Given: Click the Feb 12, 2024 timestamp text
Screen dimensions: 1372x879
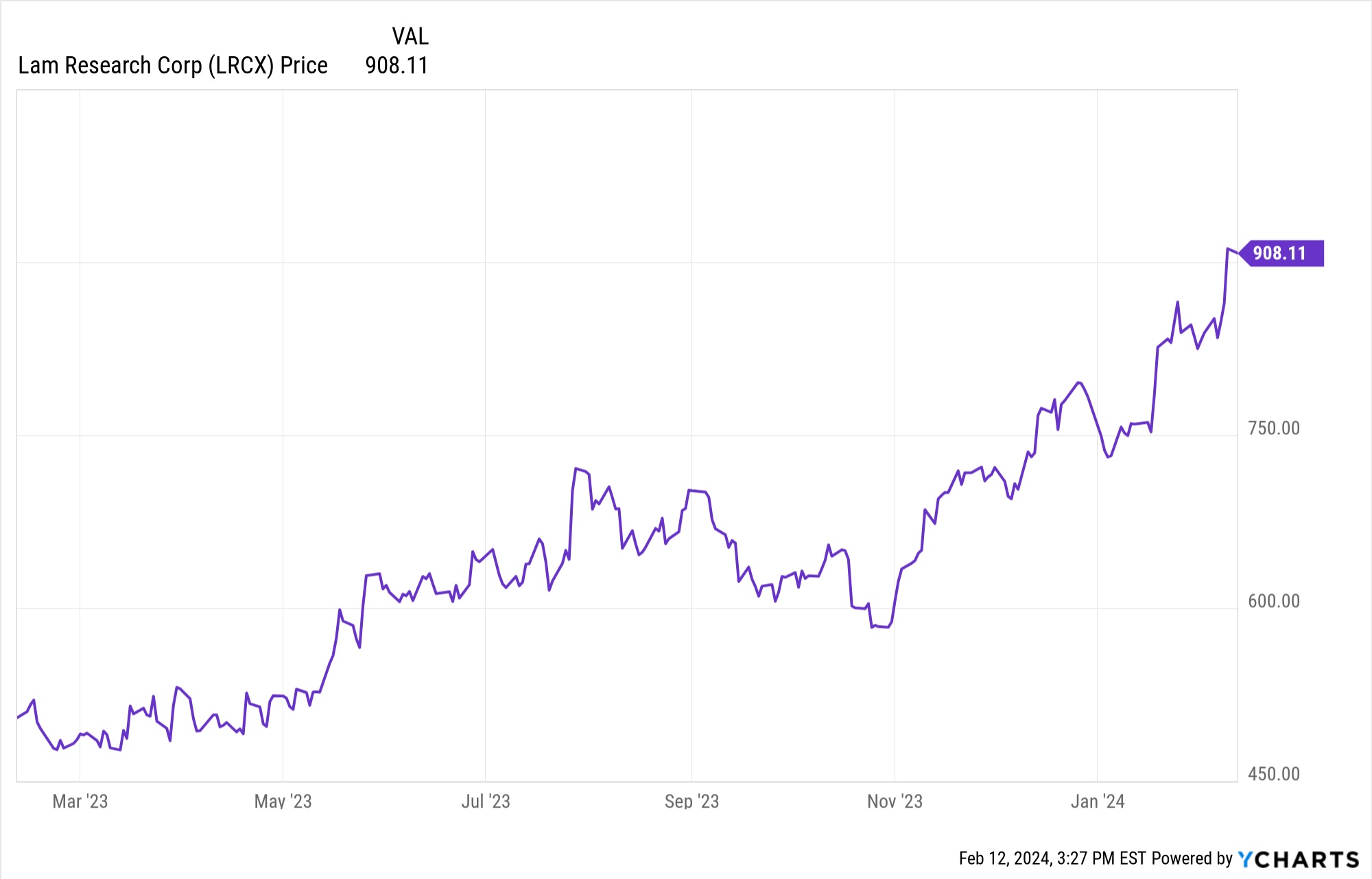Looking at the screenshot, I should tap(1052, 858).
